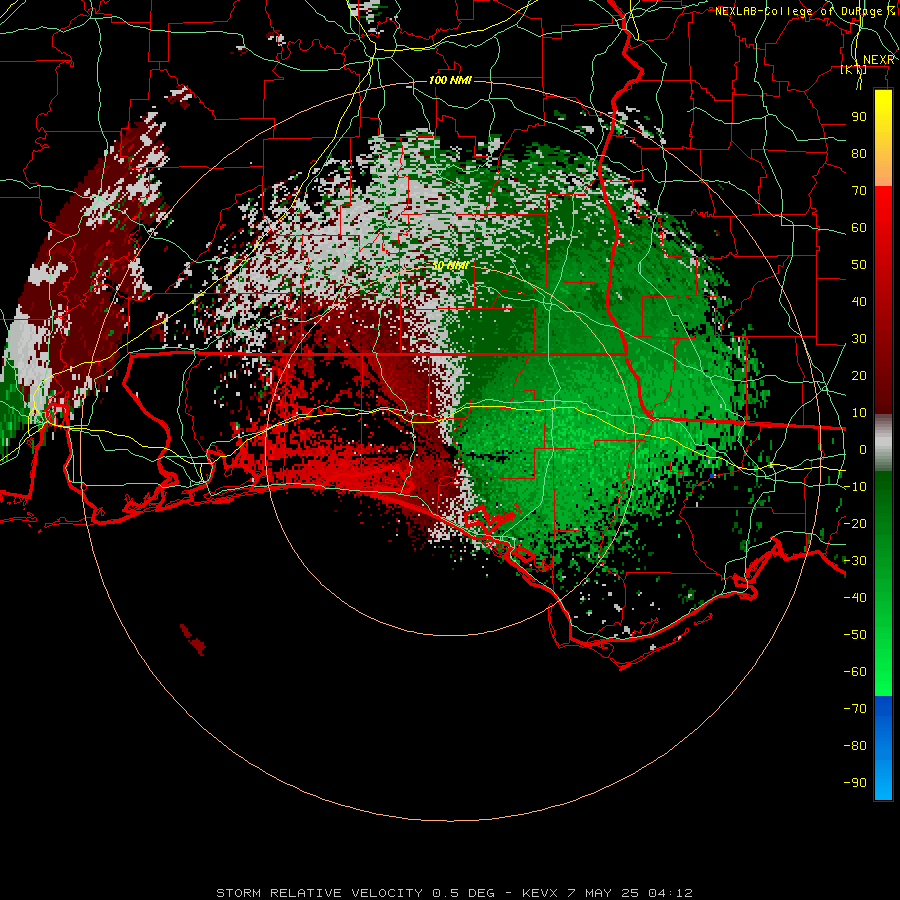Click the -80 label on the velocity scale

coord(855,746)
